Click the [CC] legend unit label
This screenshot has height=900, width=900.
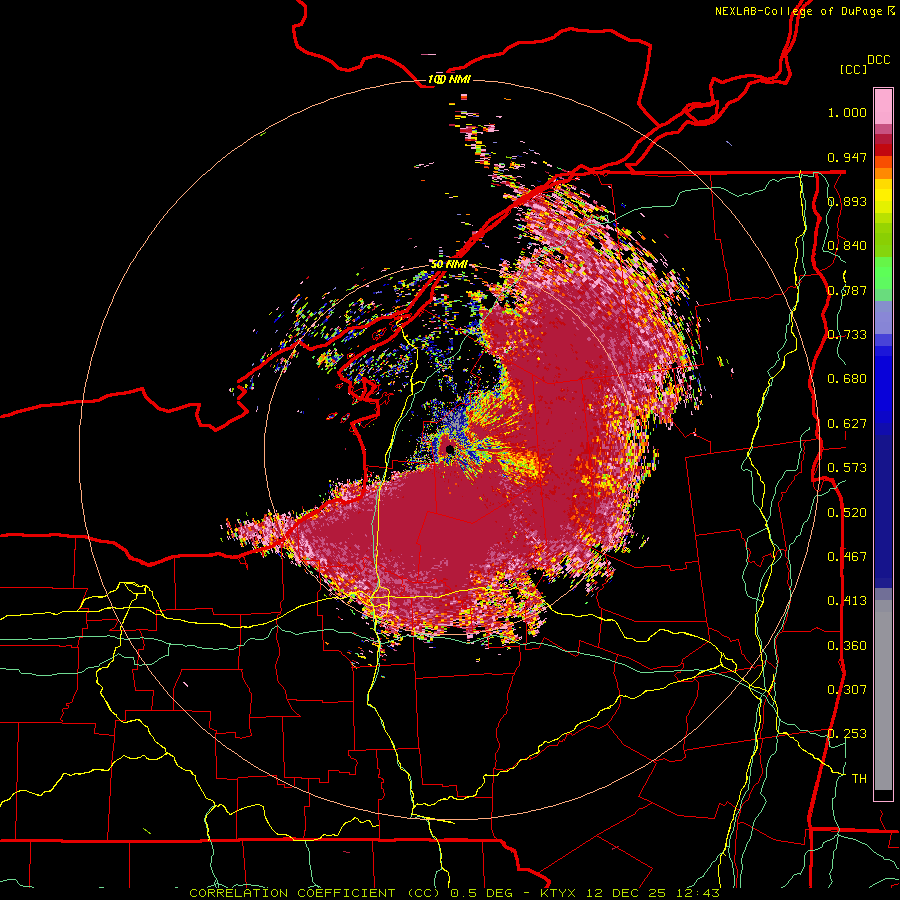pos(853,69)
